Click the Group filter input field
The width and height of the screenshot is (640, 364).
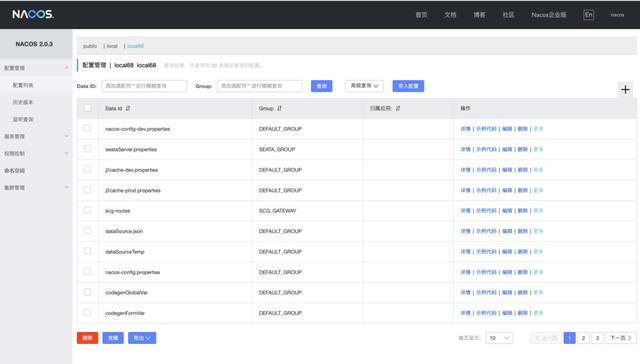point(260,86)
